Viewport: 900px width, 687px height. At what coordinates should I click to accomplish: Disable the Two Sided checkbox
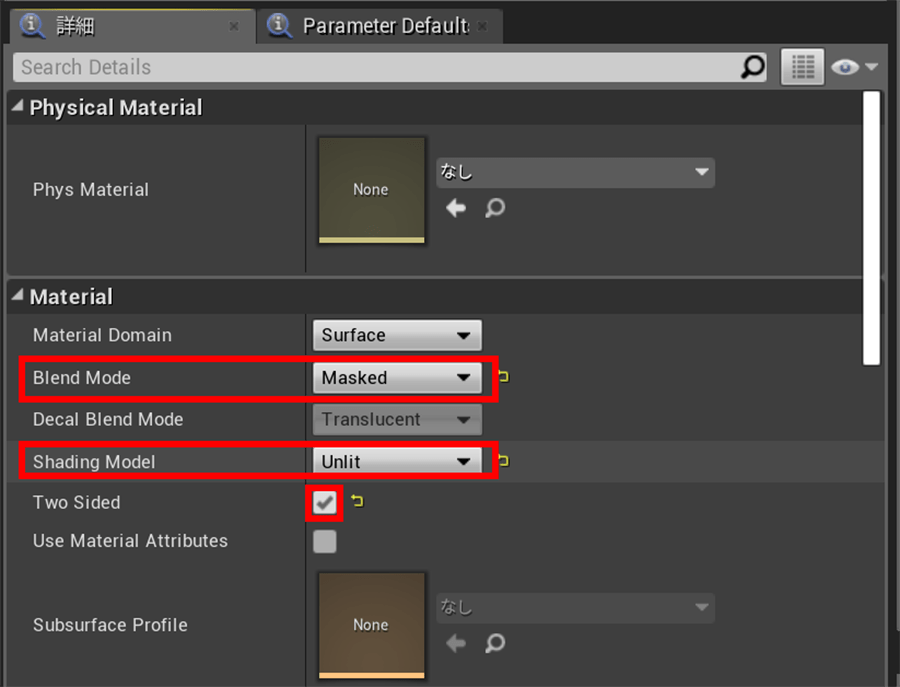tap(325, 503)
